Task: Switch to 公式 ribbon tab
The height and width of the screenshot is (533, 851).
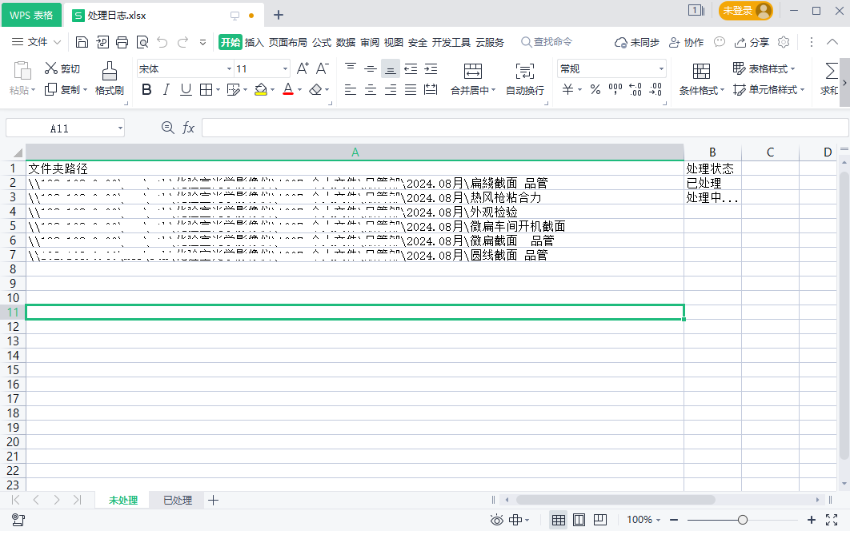Action: click(x=321, y=42)
